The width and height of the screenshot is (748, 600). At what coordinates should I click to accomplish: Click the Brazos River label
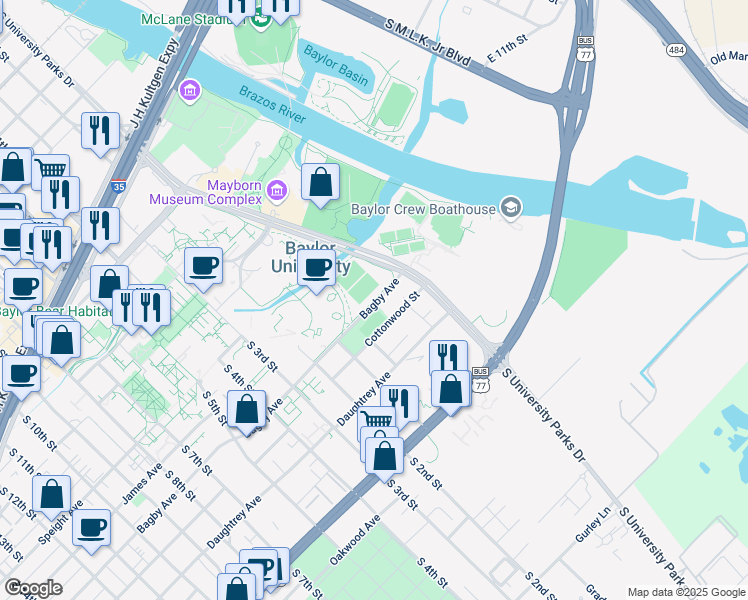(272, 104)
